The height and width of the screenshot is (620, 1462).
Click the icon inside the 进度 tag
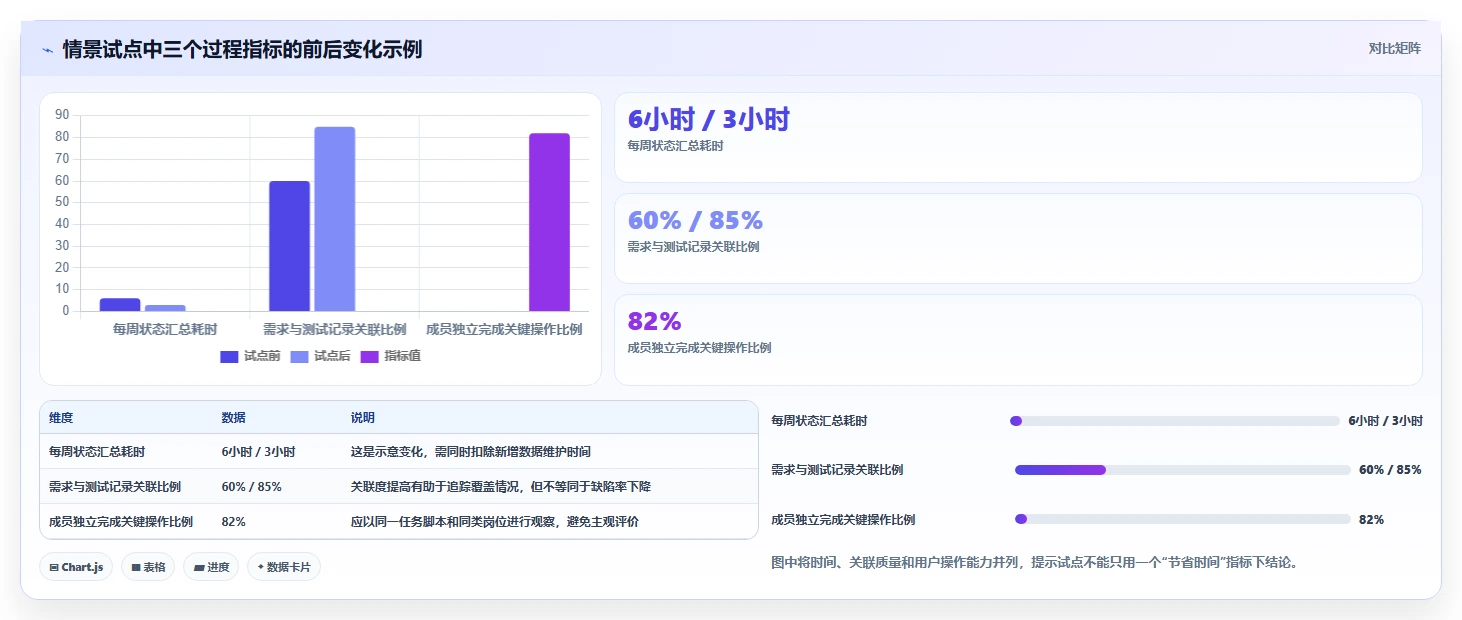[199, 567]
